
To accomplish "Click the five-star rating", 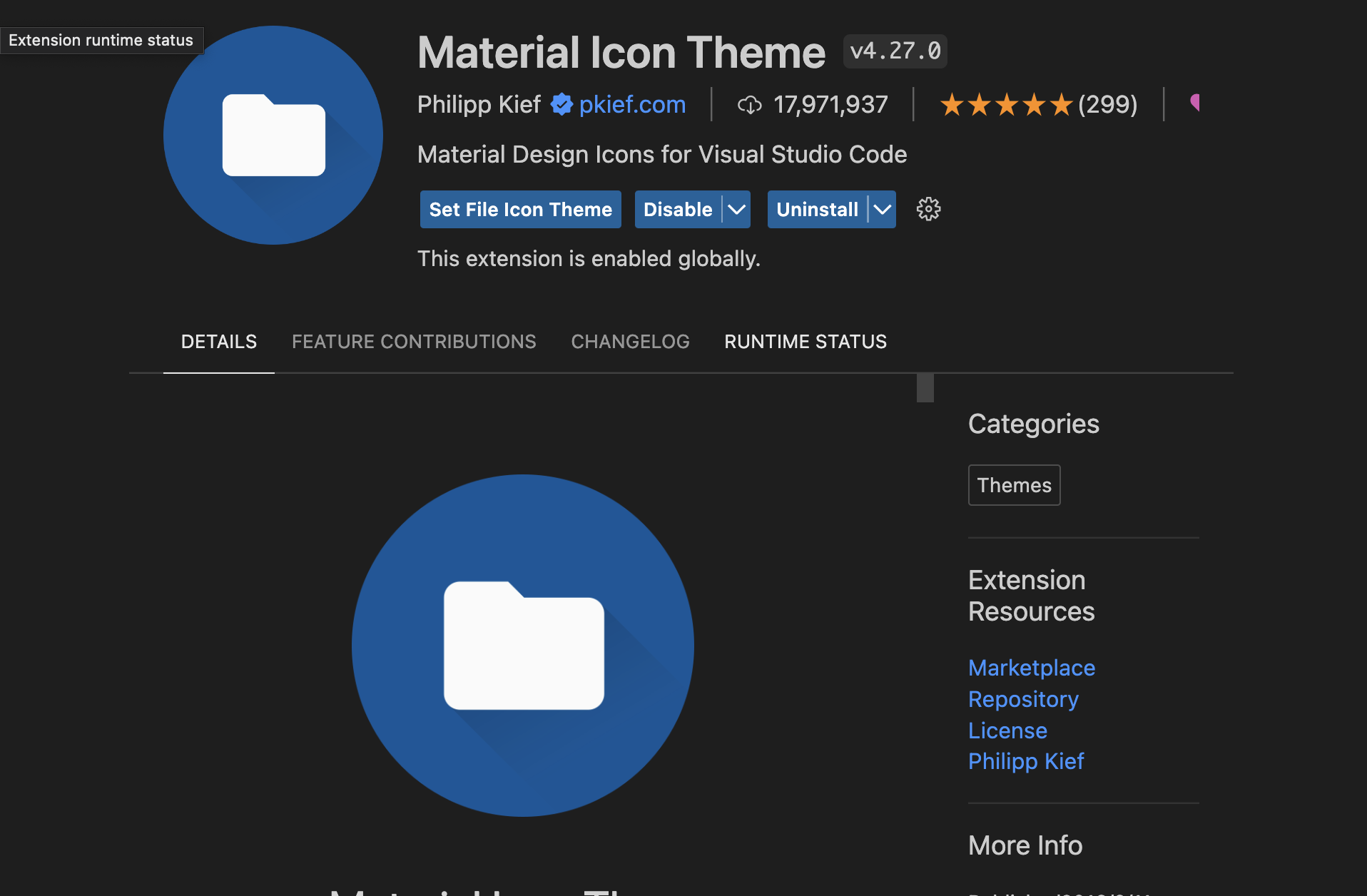I will pos(1006,105).
